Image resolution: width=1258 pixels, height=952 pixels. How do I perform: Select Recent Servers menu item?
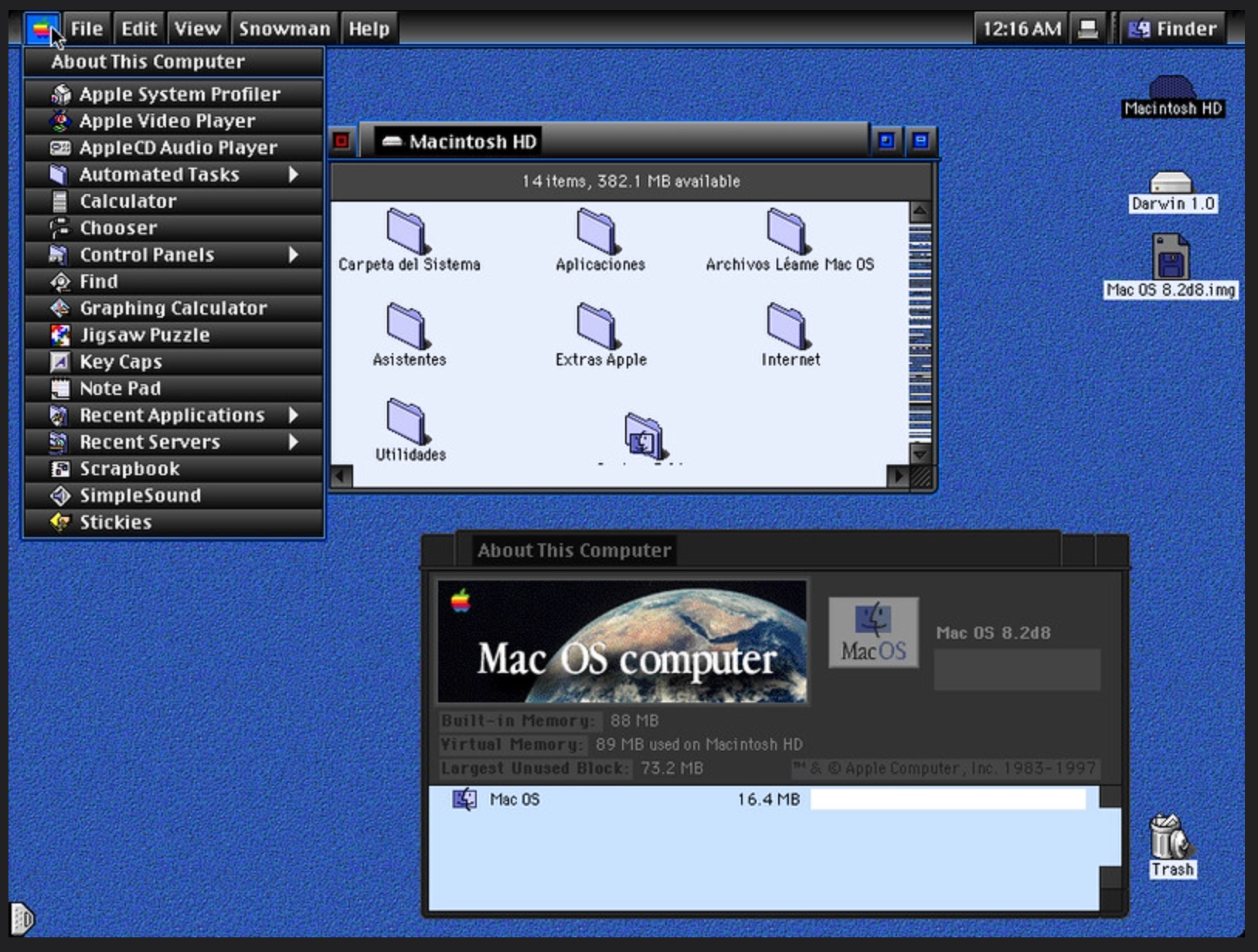tap(174, 443)
